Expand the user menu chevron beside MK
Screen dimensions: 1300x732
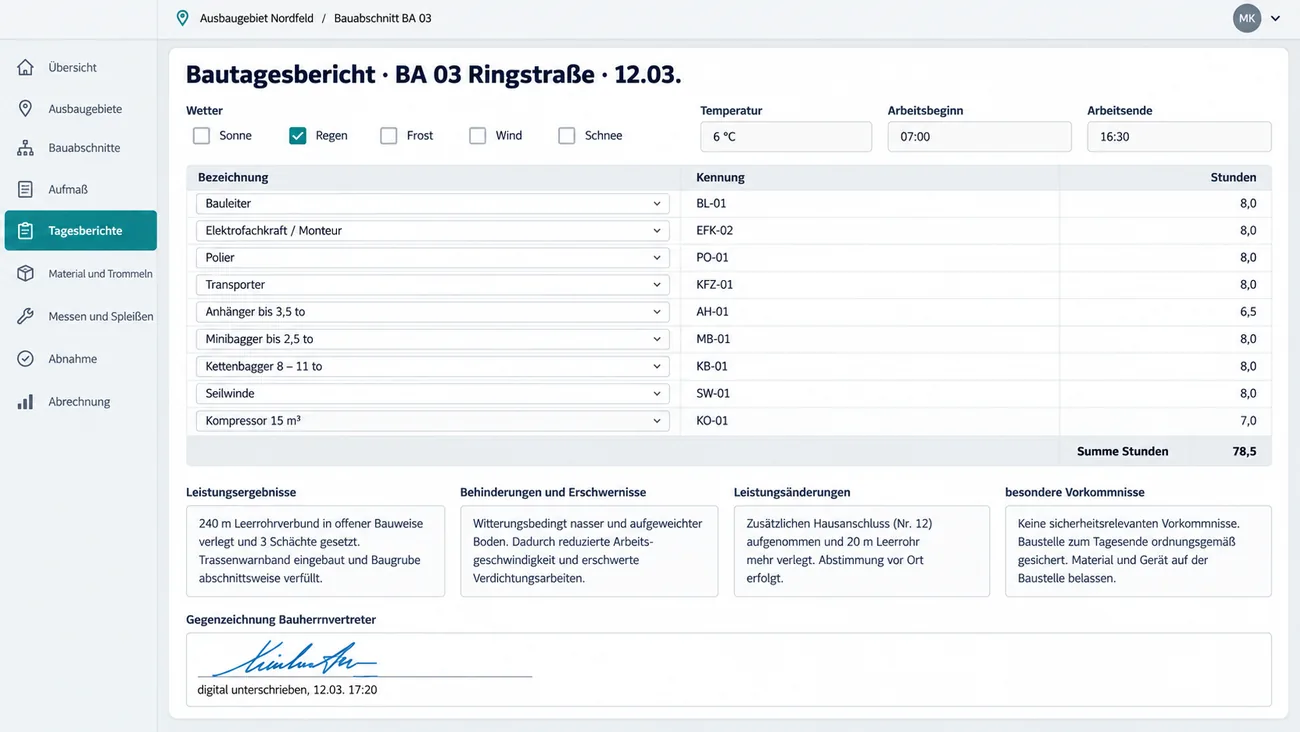[1275, 18]
